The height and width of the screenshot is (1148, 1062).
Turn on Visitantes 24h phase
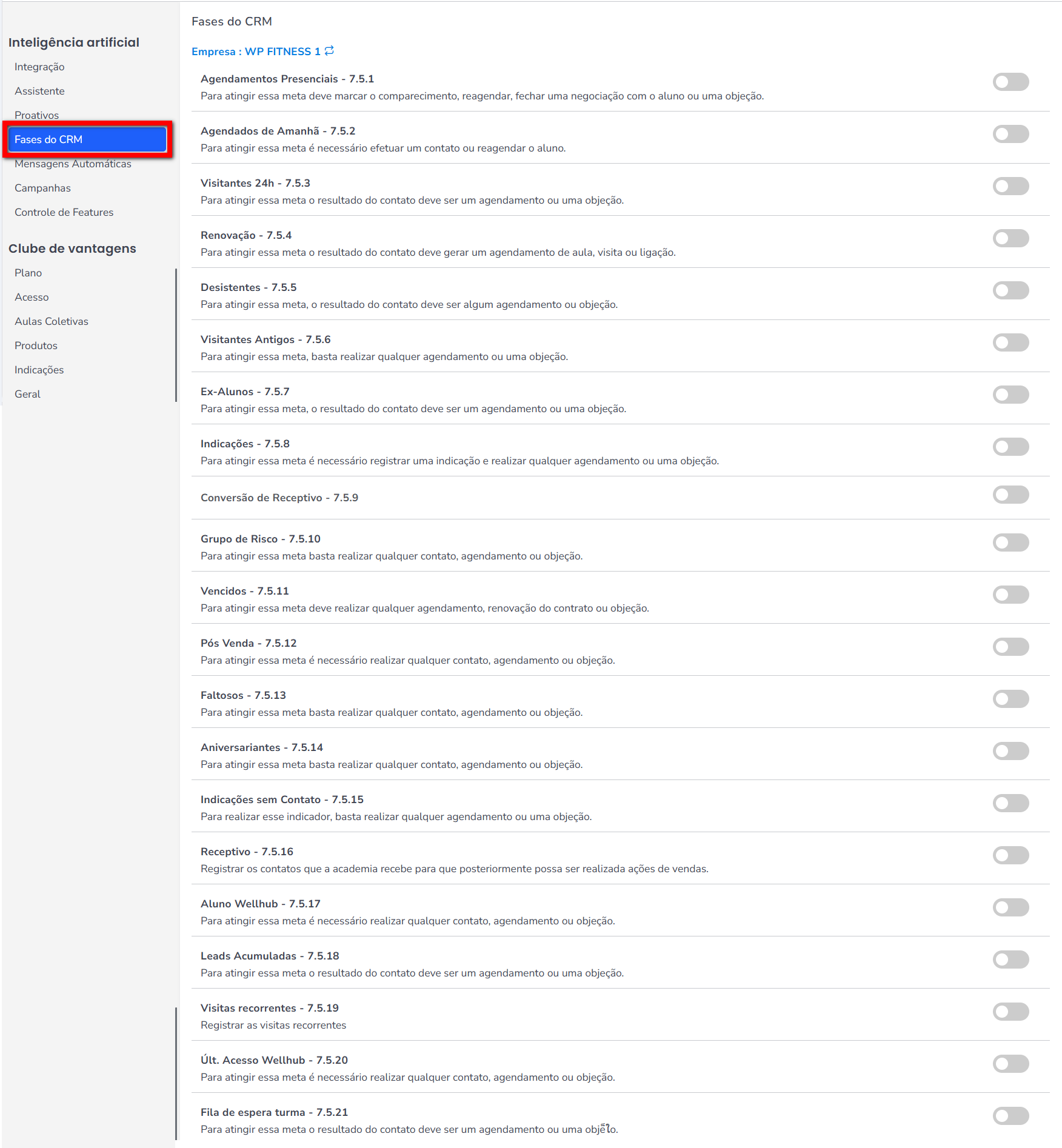[1010, 186]
